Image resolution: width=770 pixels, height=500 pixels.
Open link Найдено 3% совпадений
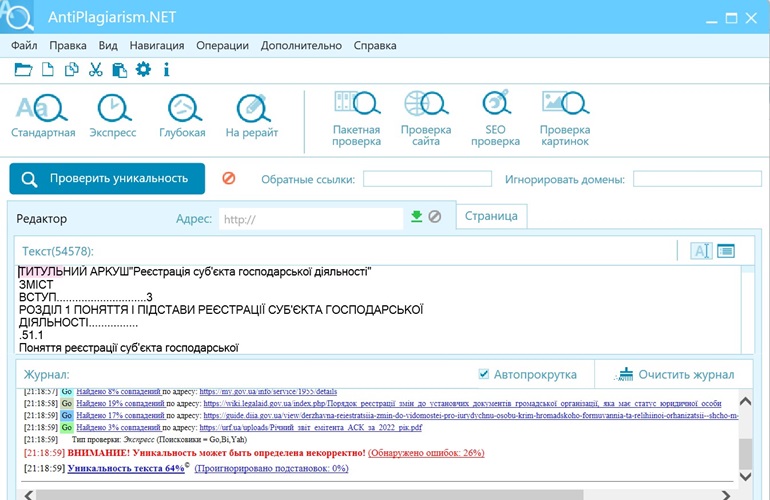point(118,427)
